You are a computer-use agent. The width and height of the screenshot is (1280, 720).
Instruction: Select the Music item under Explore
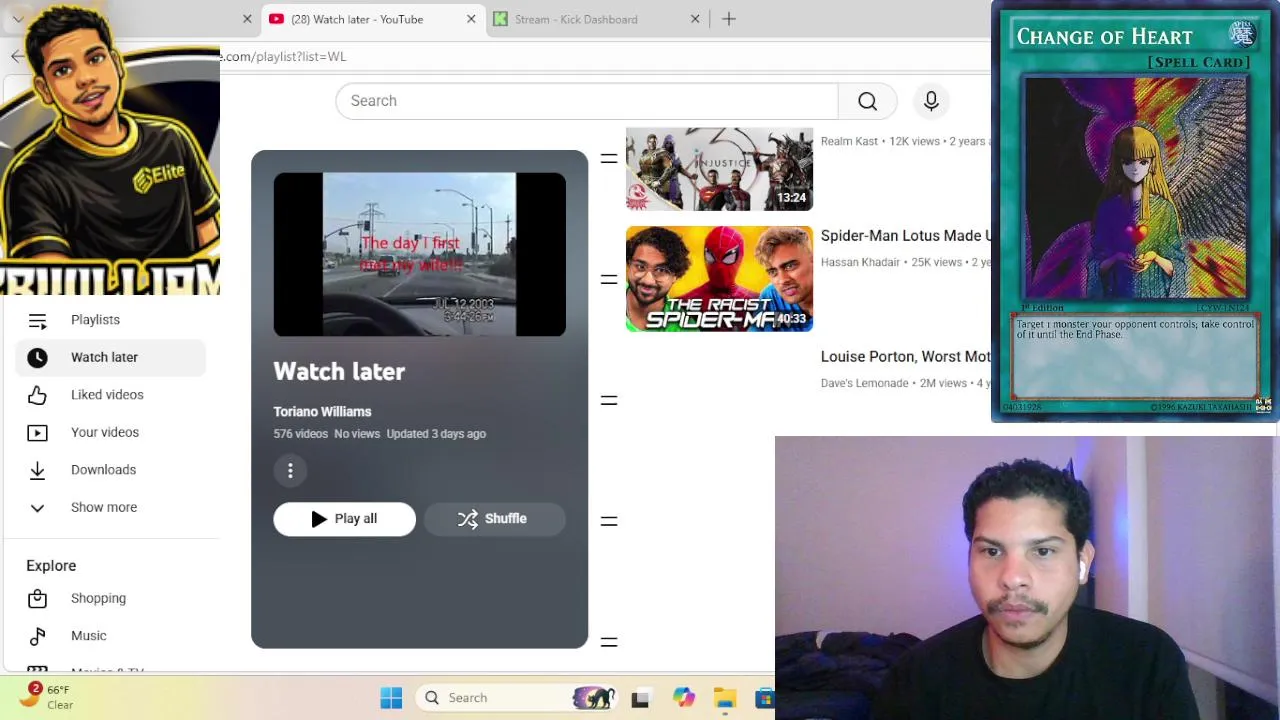click(110, 636)
